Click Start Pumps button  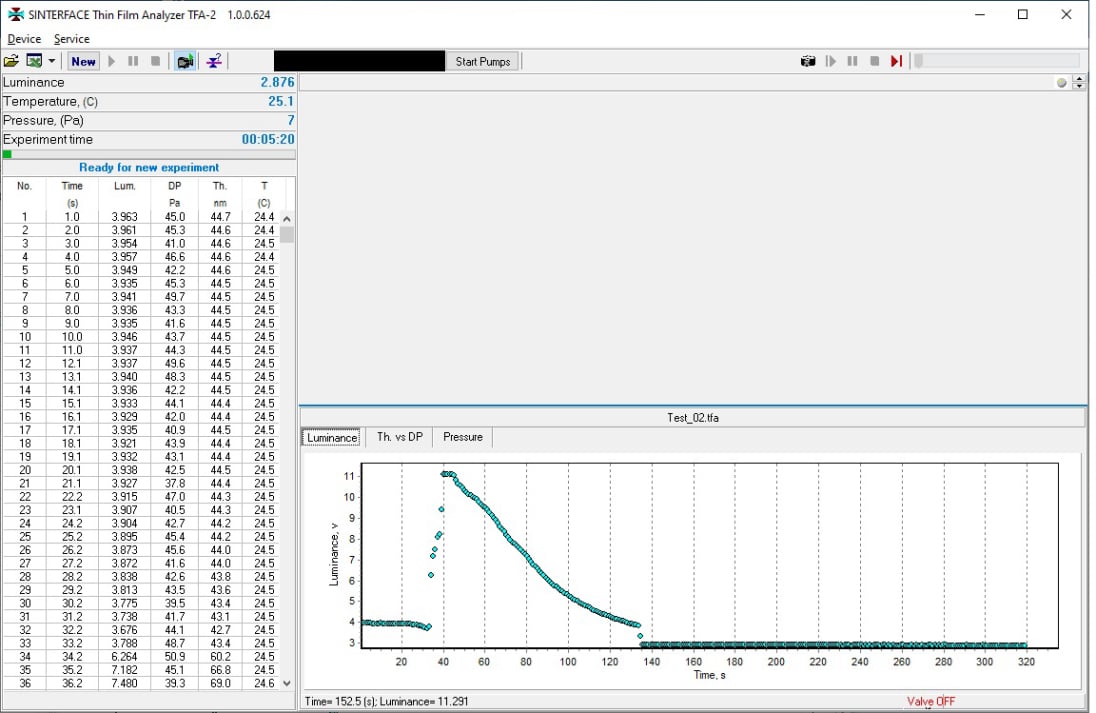click(x=482, y=62)
